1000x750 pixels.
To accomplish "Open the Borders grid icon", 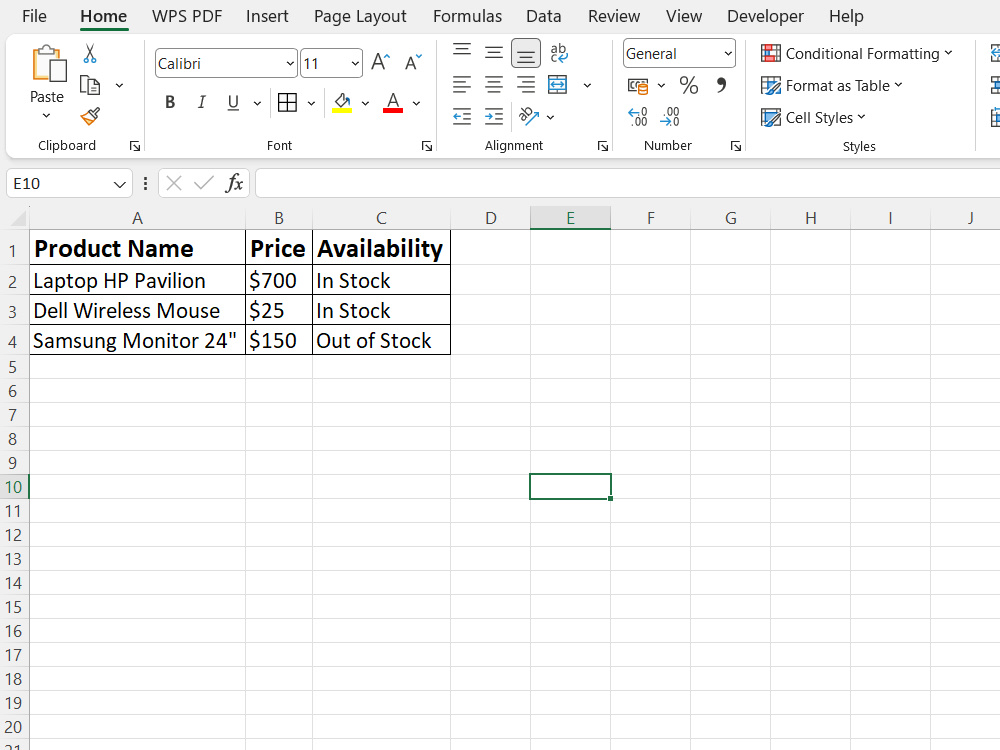I will click(x=288, y=103).
